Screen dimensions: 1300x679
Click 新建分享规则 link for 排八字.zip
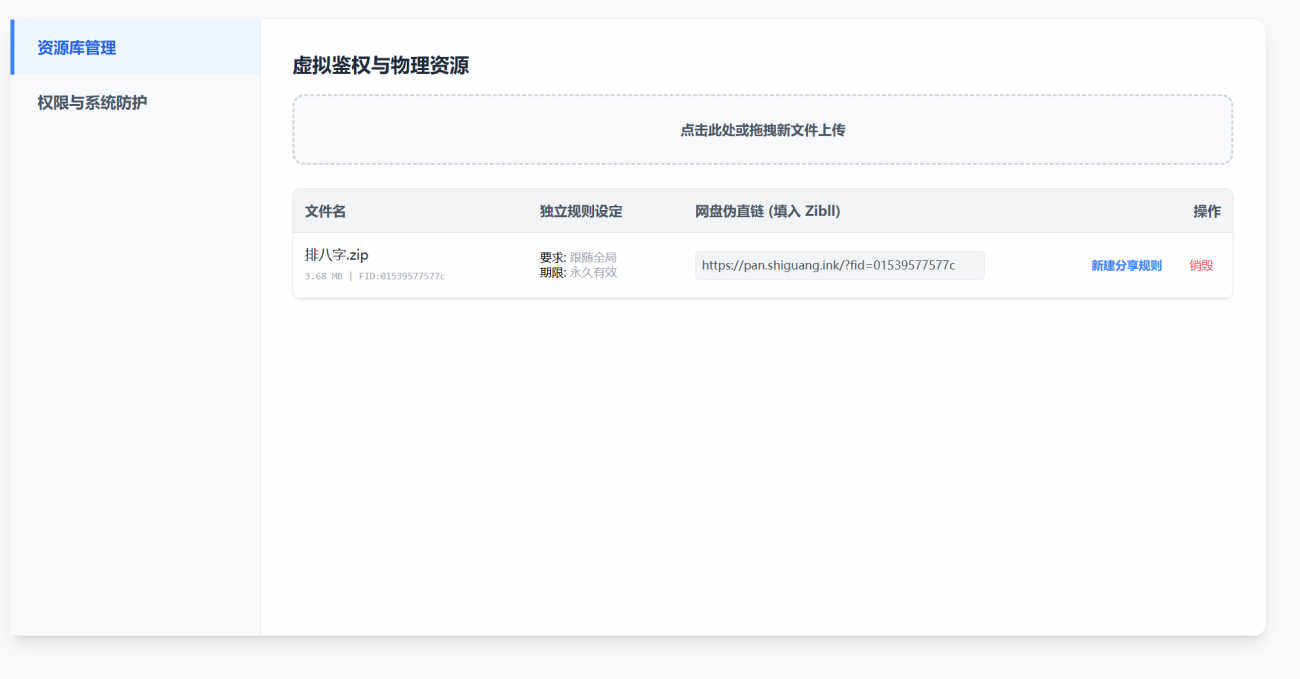[x=1126, y=266]
